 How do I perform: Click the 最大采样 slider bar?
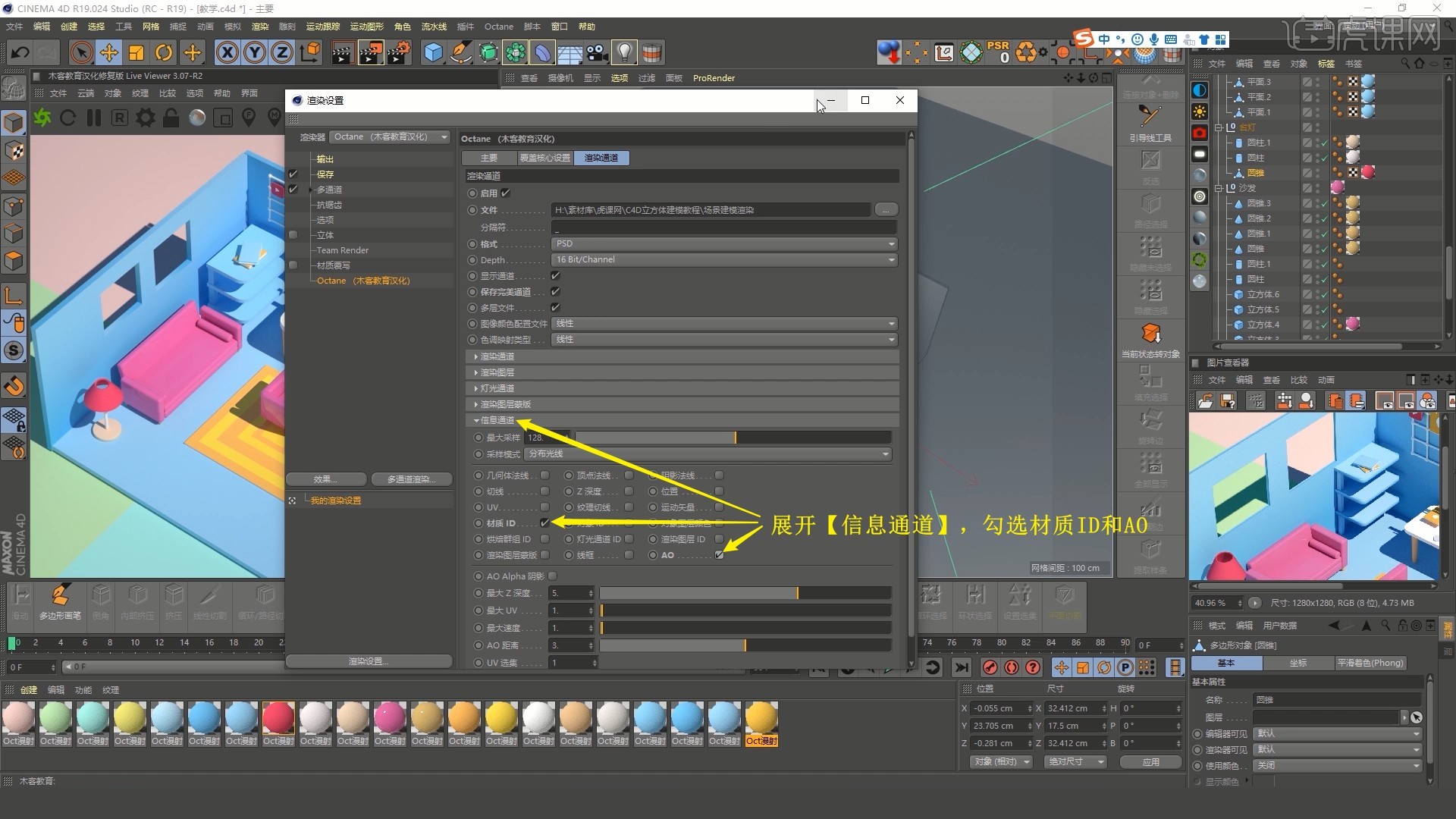pos(732,438)
